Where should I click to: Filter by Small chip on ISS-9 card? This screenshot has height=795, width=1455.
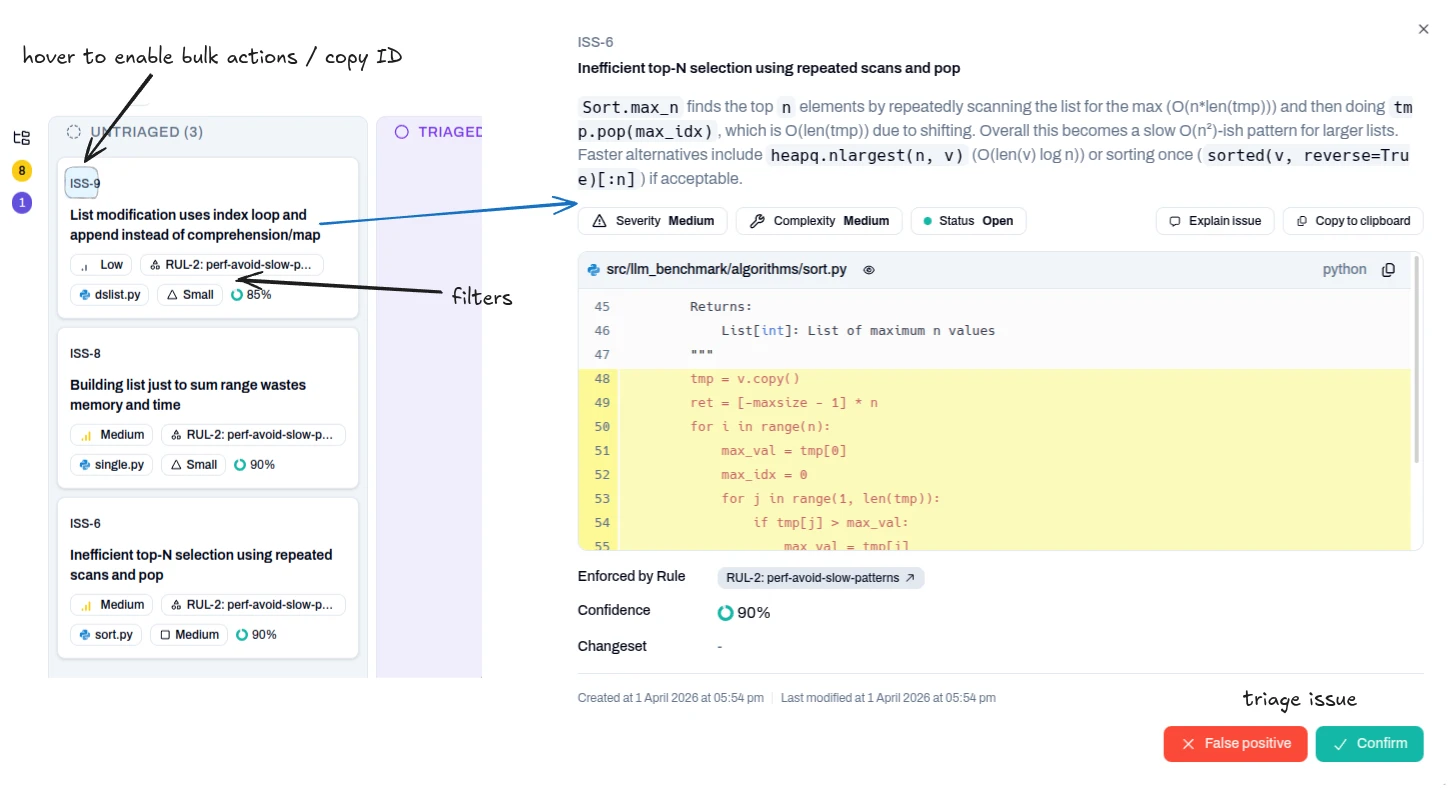pos(189,295)
